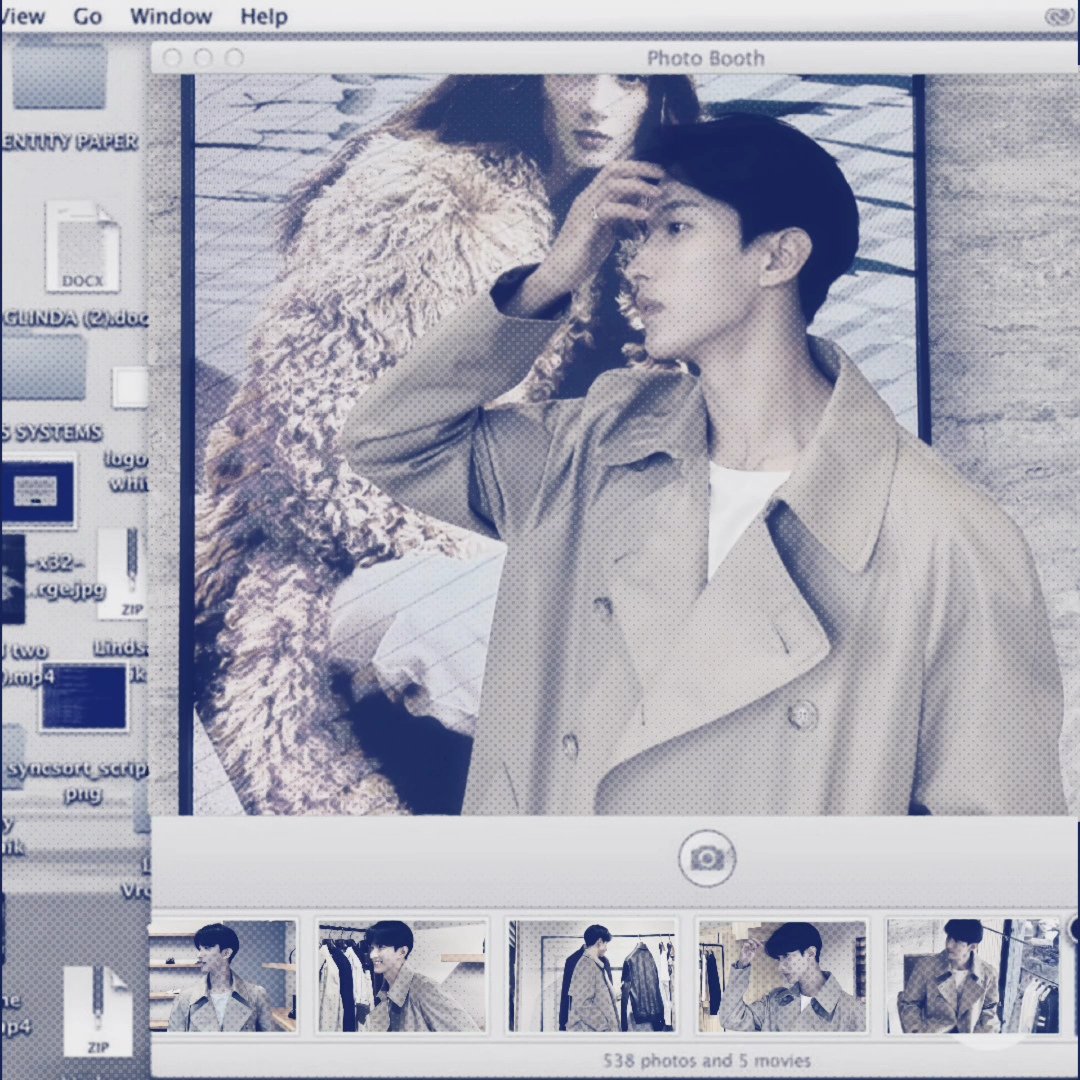
Task: Click the Creative Cloud menu bar icon
Action: coord(1059,17)
